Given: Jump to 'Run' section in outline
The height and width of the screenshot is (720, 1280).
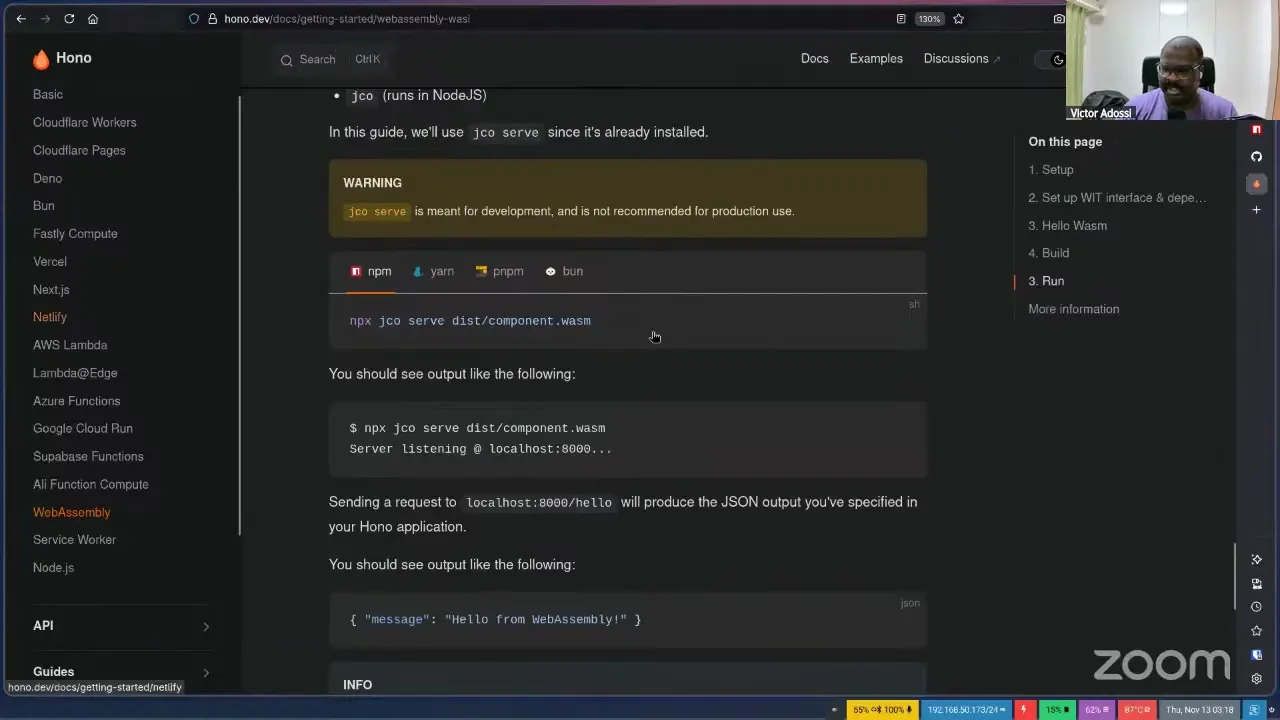Looking at the screenshot, I should (x=1046, y=282).
